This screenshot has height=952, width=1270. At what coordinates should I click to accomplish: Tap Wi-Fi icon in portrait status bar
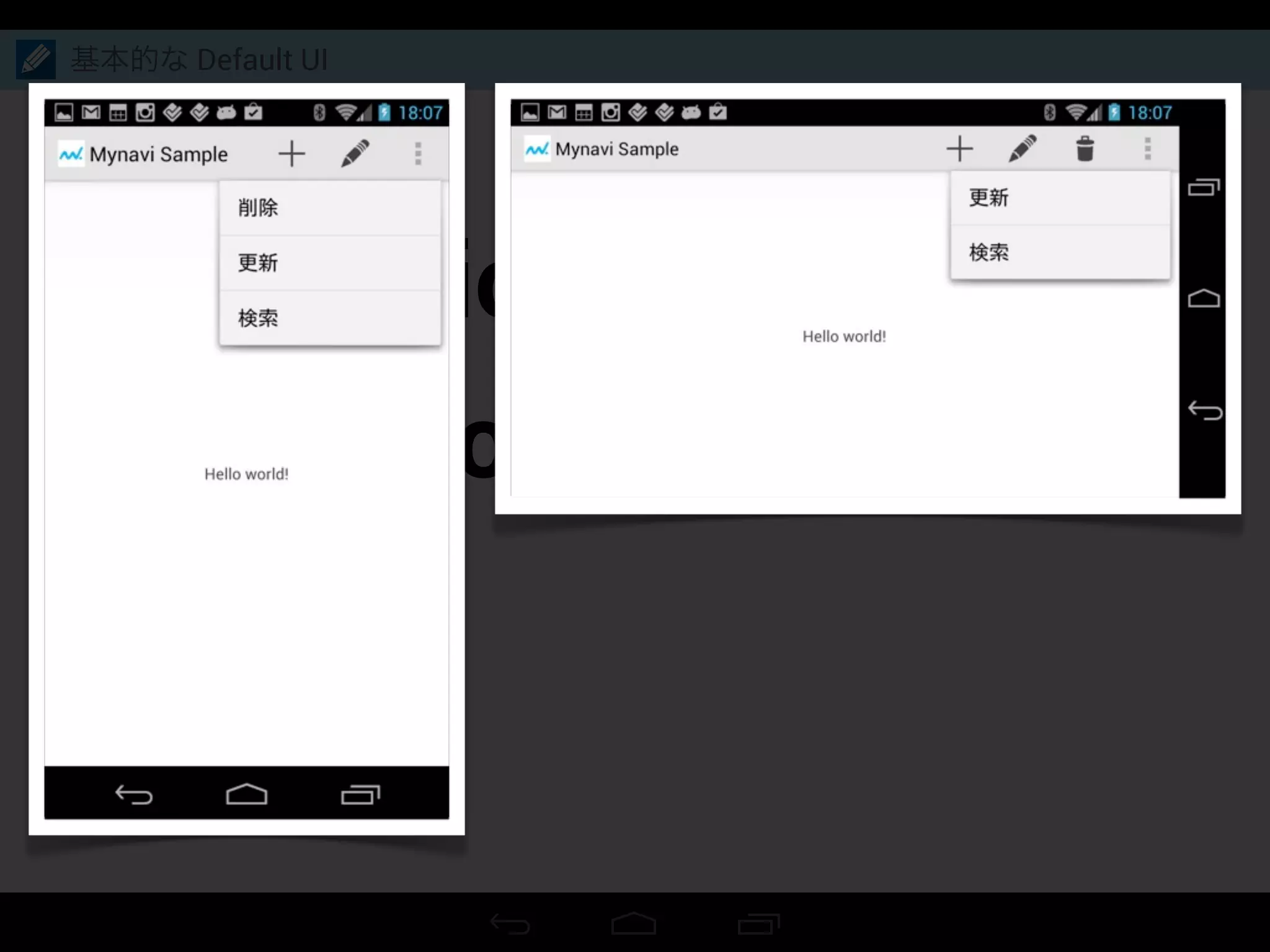(x=345, y=112)
